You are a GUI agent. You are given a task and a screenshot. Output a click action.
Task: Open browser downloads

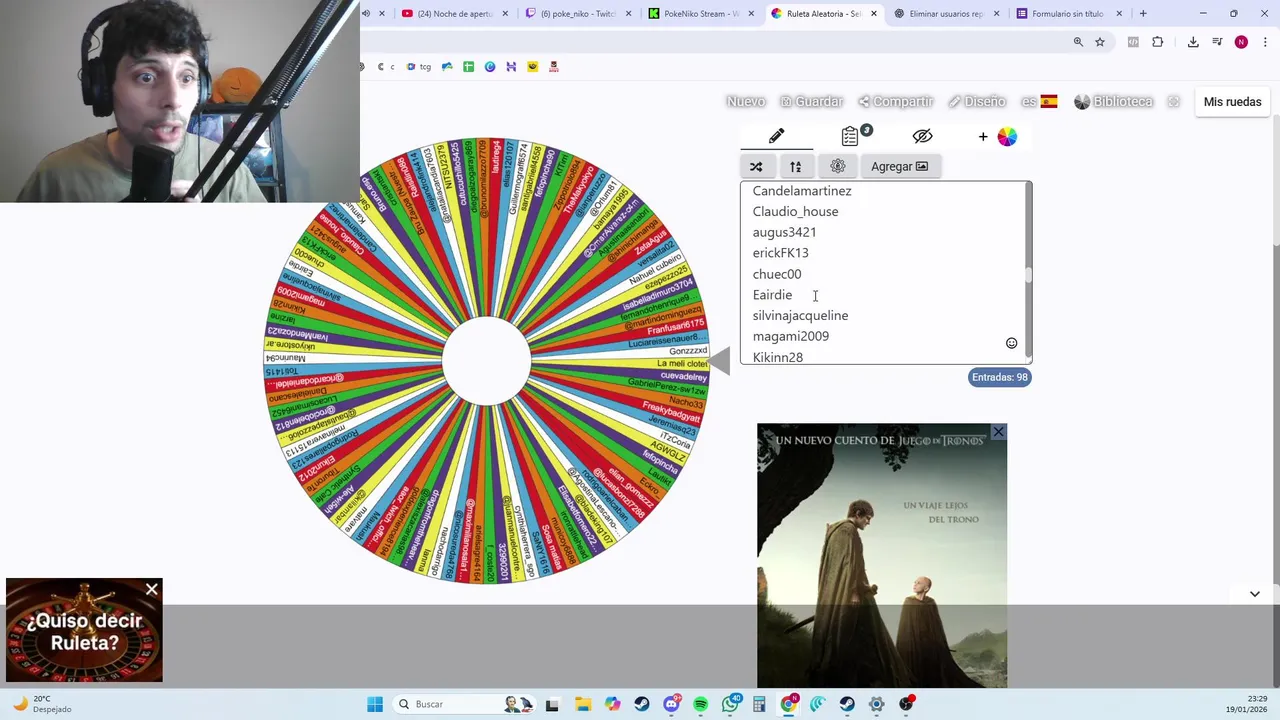click(x=1193, y=42)
